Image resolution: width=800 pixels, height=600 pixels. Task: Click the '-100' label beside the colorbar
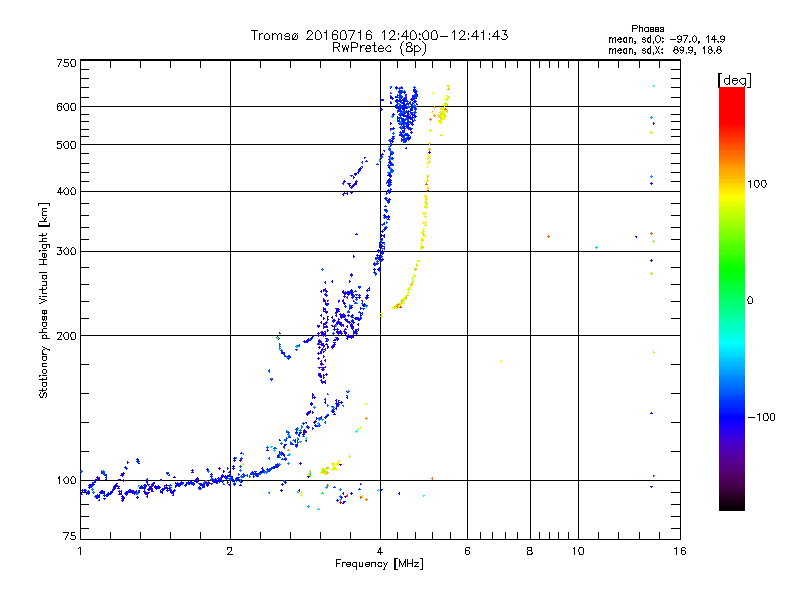pyautogui.click(x=762, y=417)
